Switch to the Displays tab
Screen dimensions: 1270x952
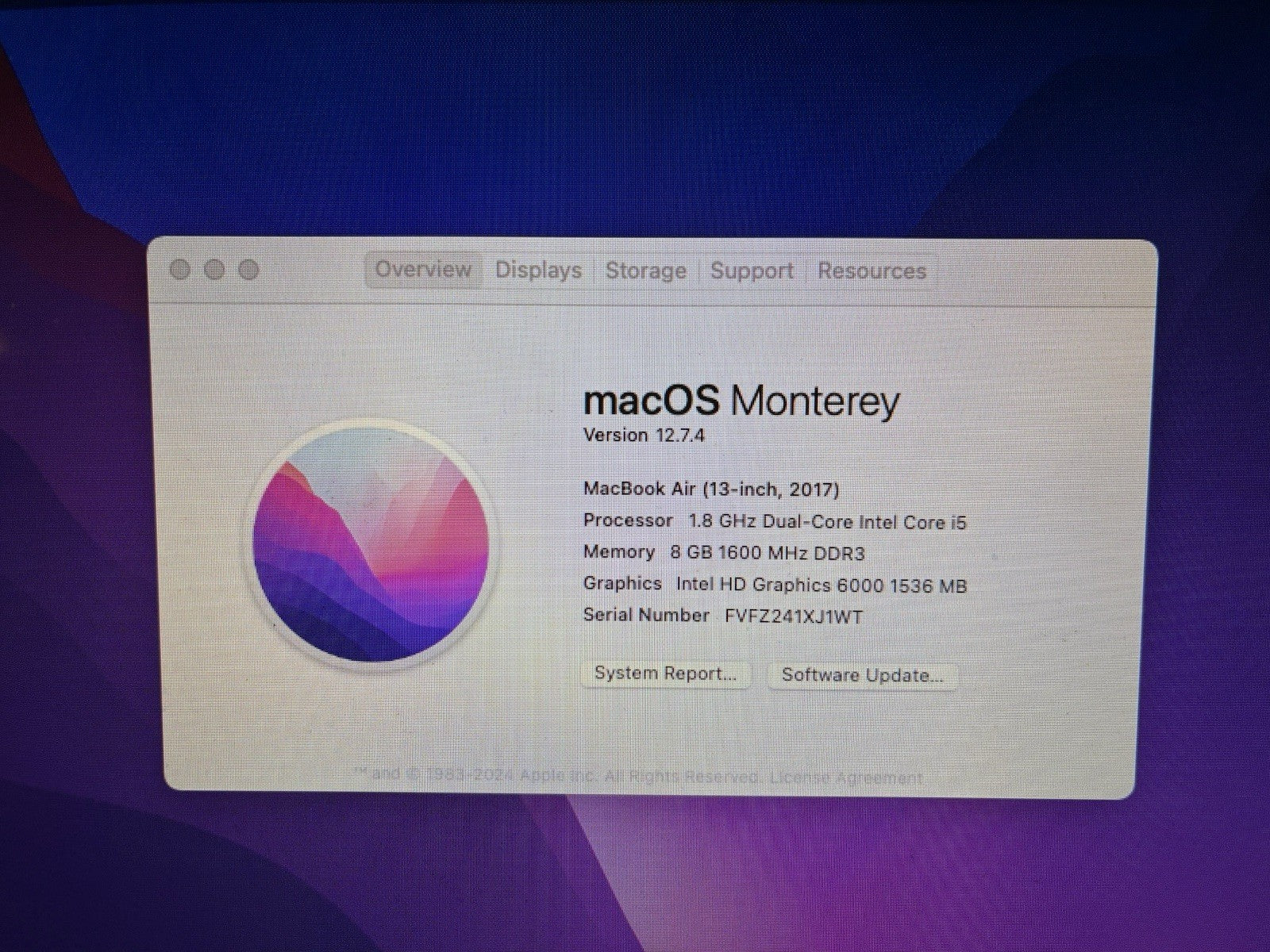click(538, 271)
